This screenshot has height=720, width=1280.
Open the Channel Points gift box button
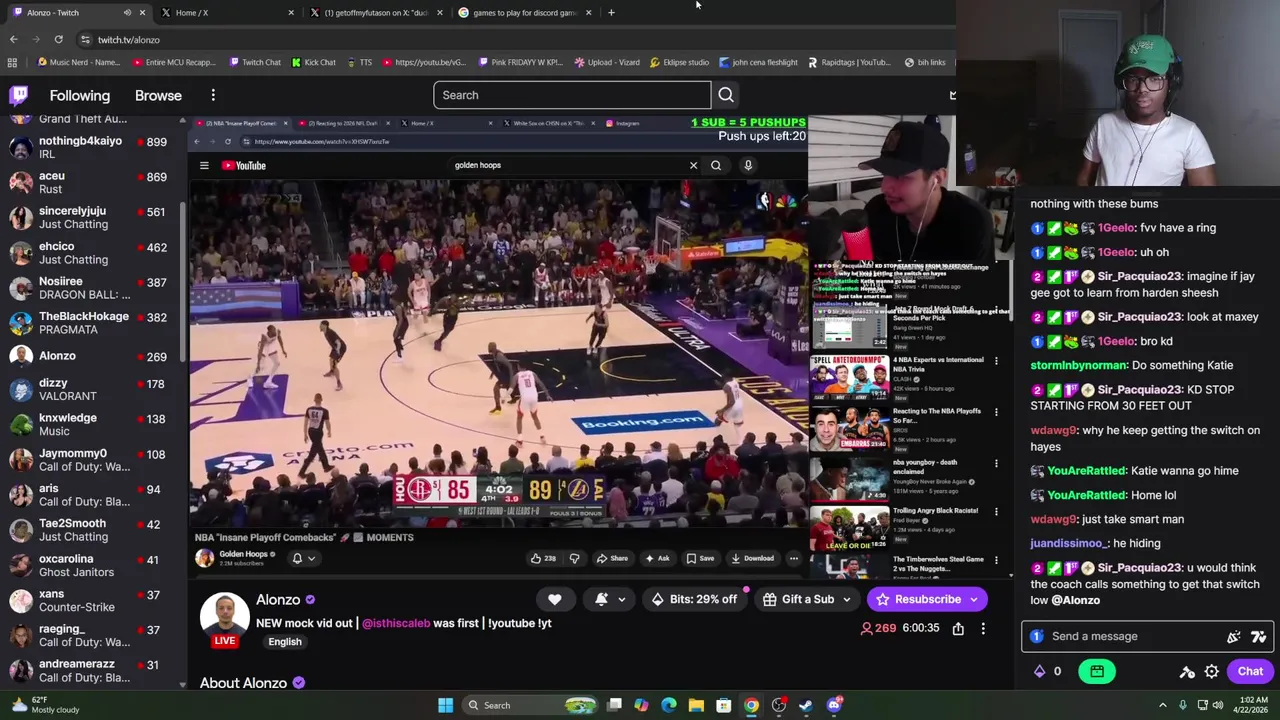coord(1097,671)
